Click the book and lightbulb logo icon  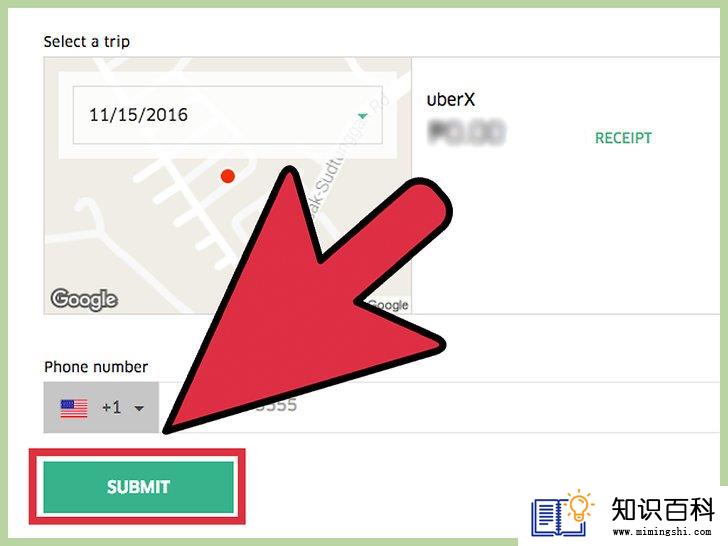coord(562,513)
